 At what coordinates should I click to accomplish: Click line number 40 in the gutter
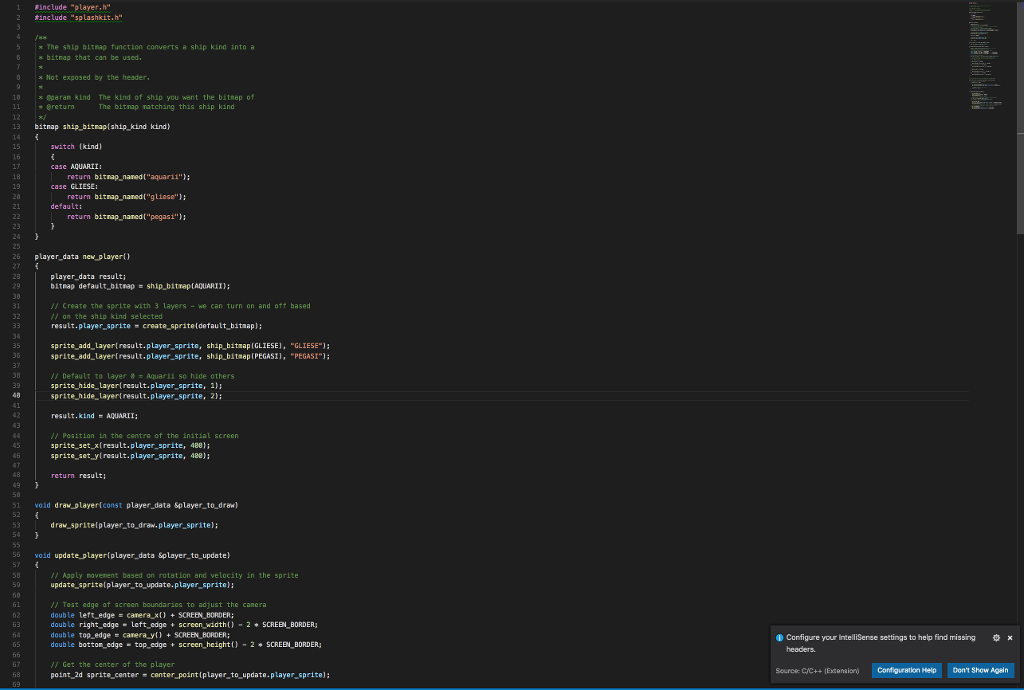point(14,395)
